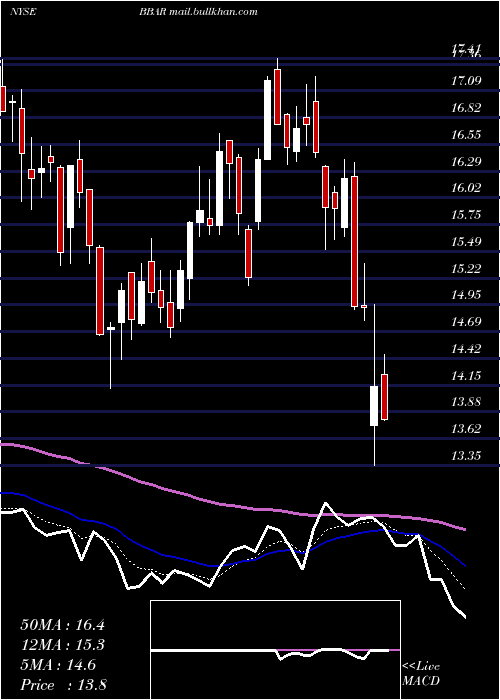Click the 14.15 price axis label
Image resolution: width=500 pixels, height=700 pixels.
[x=466, y=375]
